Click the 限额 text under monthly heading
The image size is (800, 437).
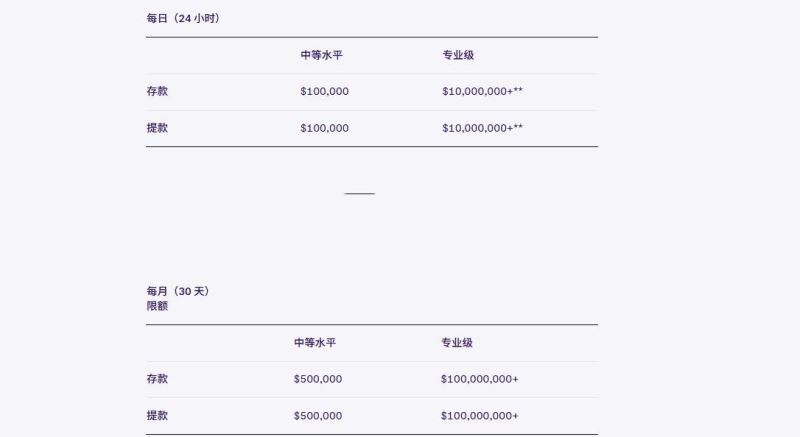pos(157,306)
